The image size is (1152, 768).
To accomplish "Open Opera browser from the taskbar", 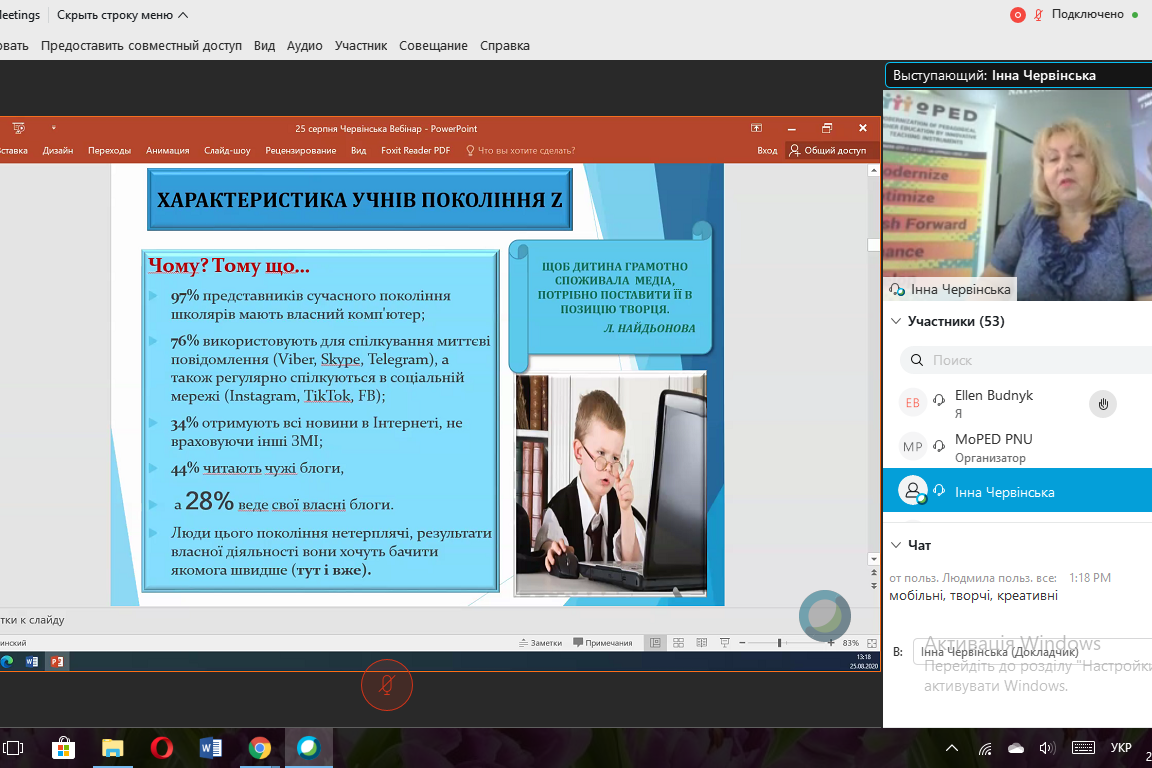I will click(x=161, y=748).
